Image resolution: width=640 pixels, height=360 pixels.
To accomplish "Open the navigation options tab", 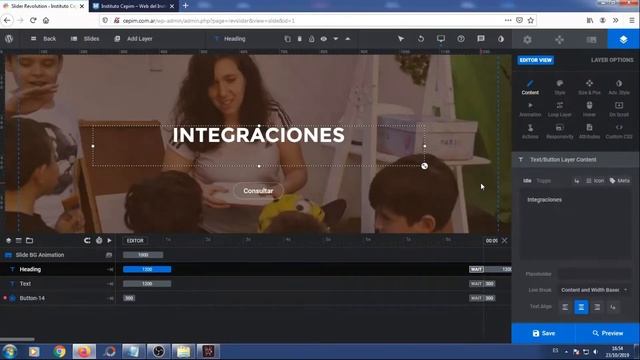I will (x=559, y=39).
